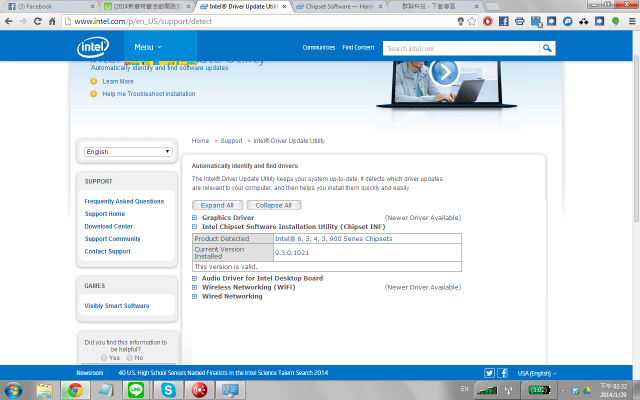Viewport: 640px width, 400px height.
Task: Switch to the Intel Driver Update Utility tab
Action: point(243,7)
